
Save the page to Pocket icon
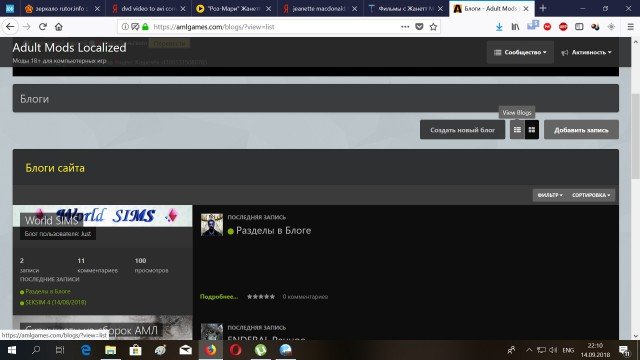point(419,27)
